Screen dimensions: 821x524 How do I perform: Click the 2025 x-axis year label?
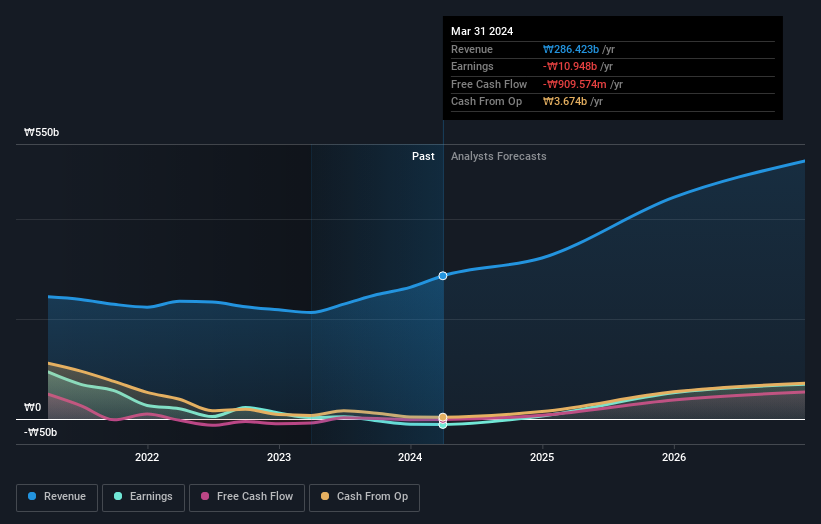coord(542,458)
